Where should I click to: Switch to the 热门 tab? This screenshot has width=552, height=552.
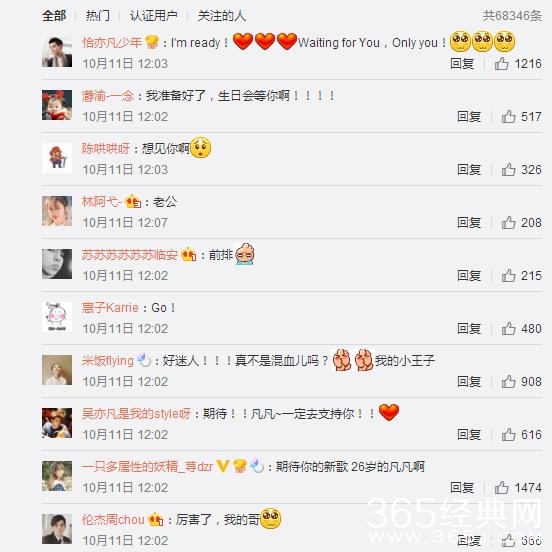[98, 15]
